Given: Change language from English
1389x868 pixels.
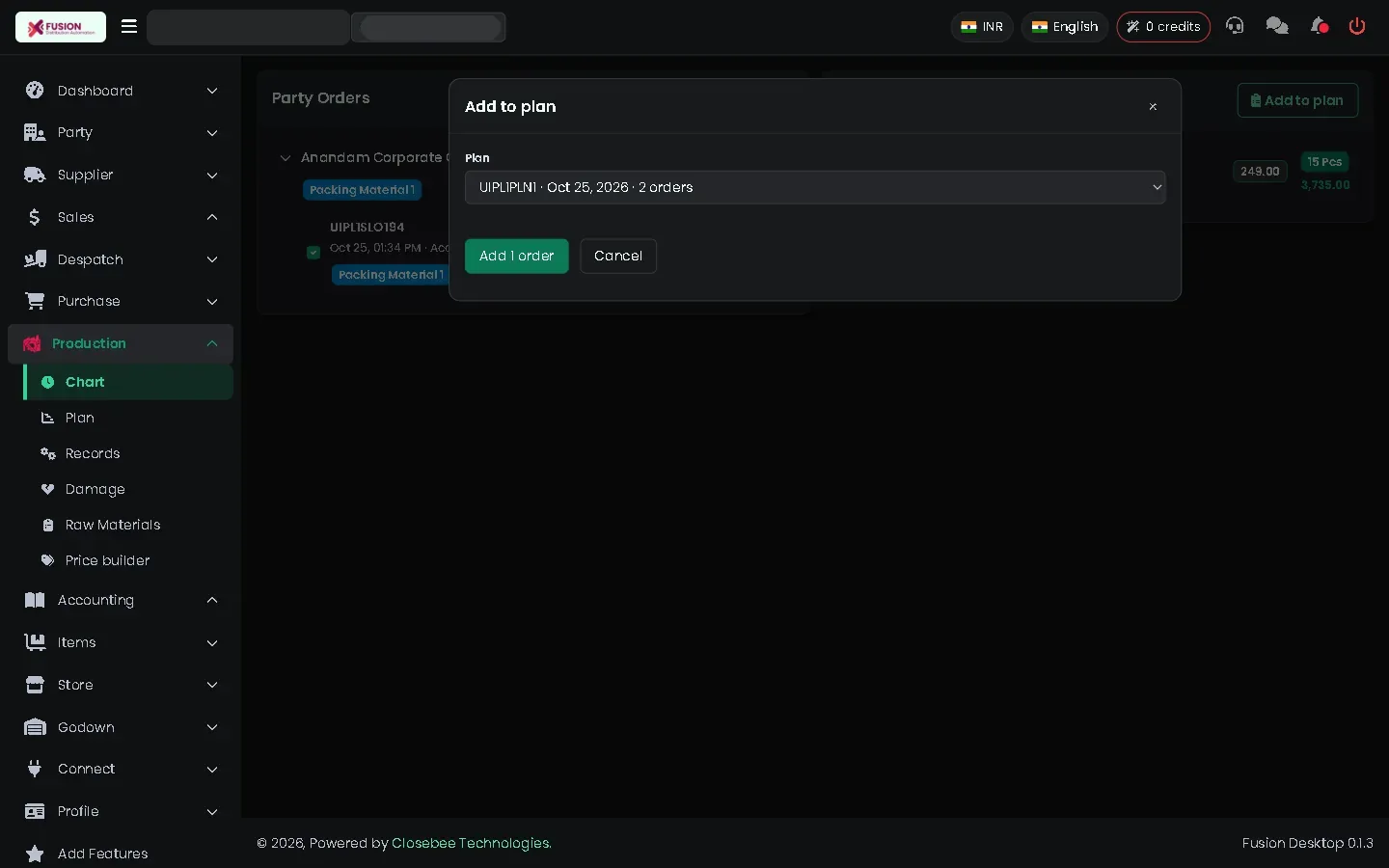Looking at the screenshot, I should point(1065,27).
